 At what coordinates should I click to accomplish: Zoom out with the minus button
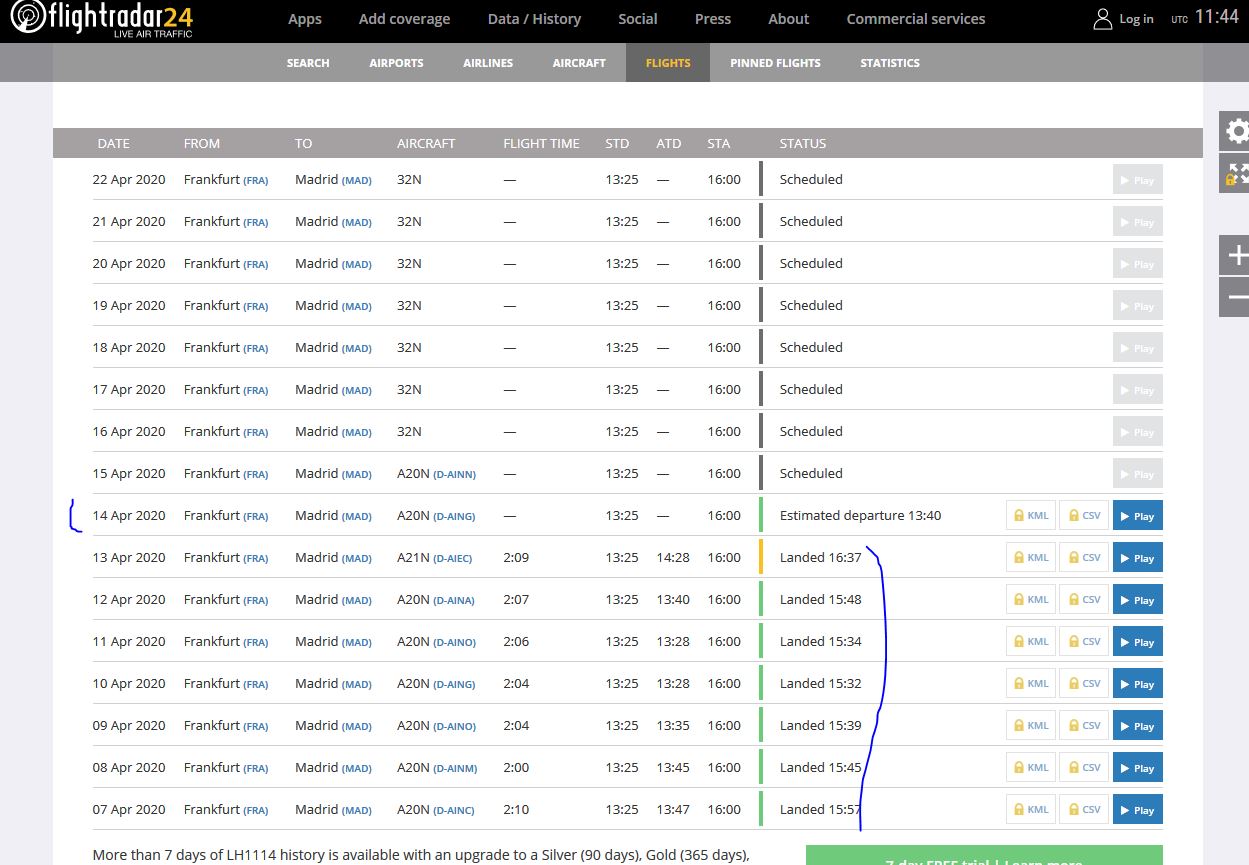1235,297
